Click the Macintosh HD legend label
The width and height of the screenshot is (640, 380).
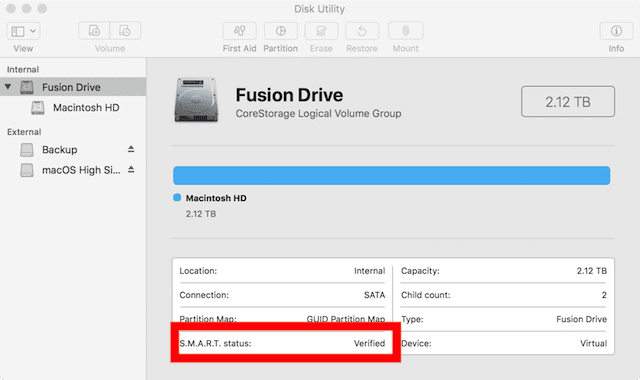pyautogui.click(x=216, y=198)
